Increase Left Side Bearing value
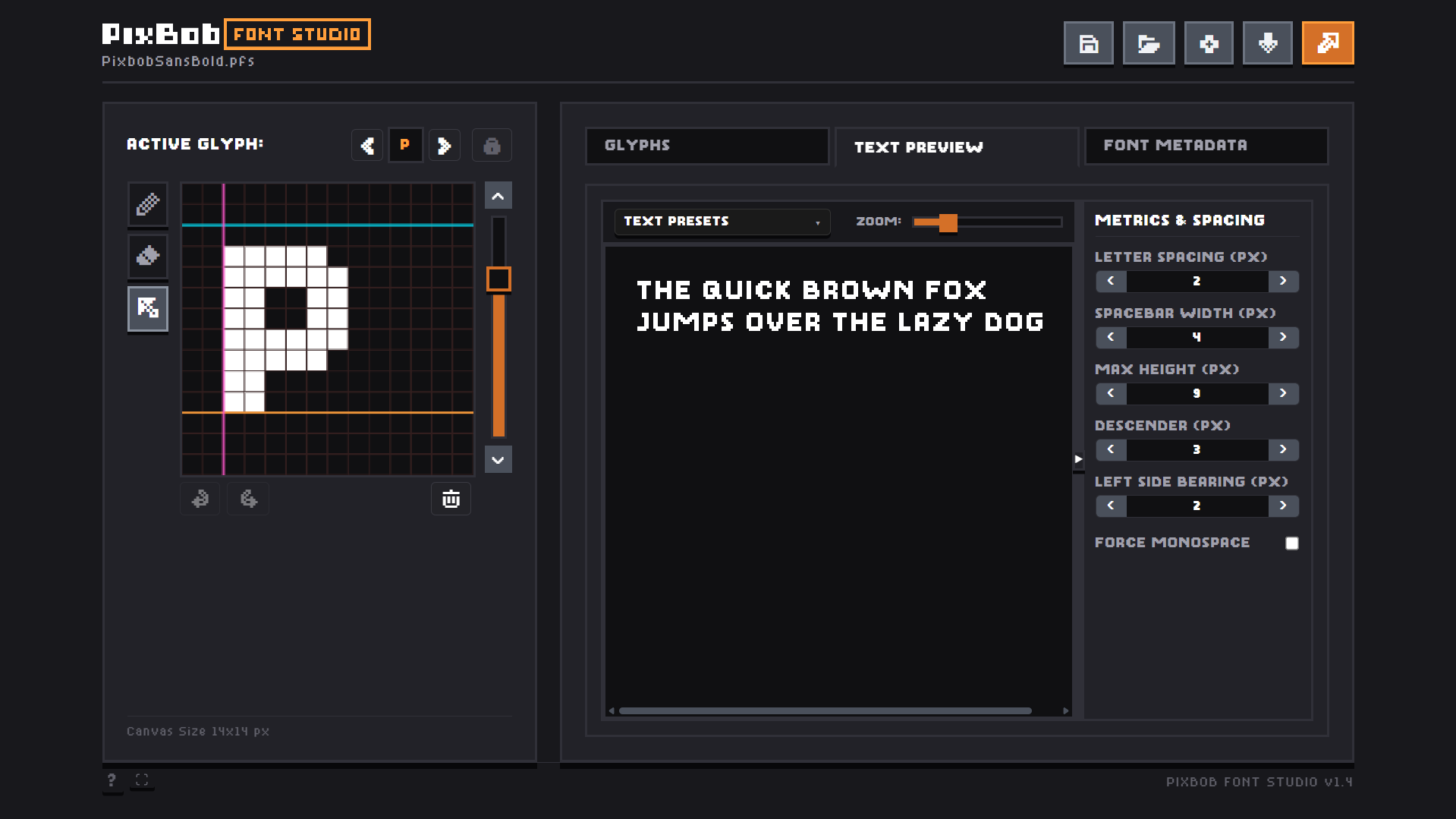 (x=1283, y=506)
